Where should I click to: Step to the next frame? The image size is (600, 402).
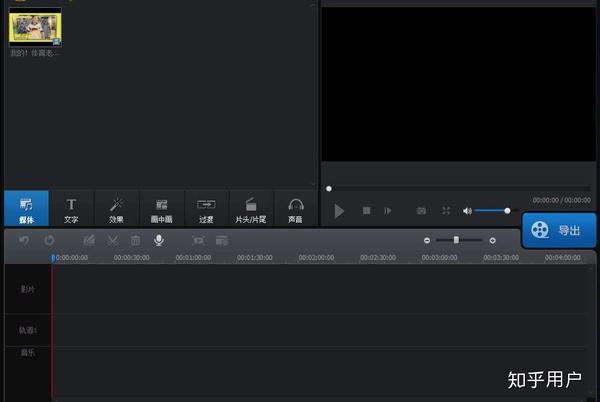point(388,211)
